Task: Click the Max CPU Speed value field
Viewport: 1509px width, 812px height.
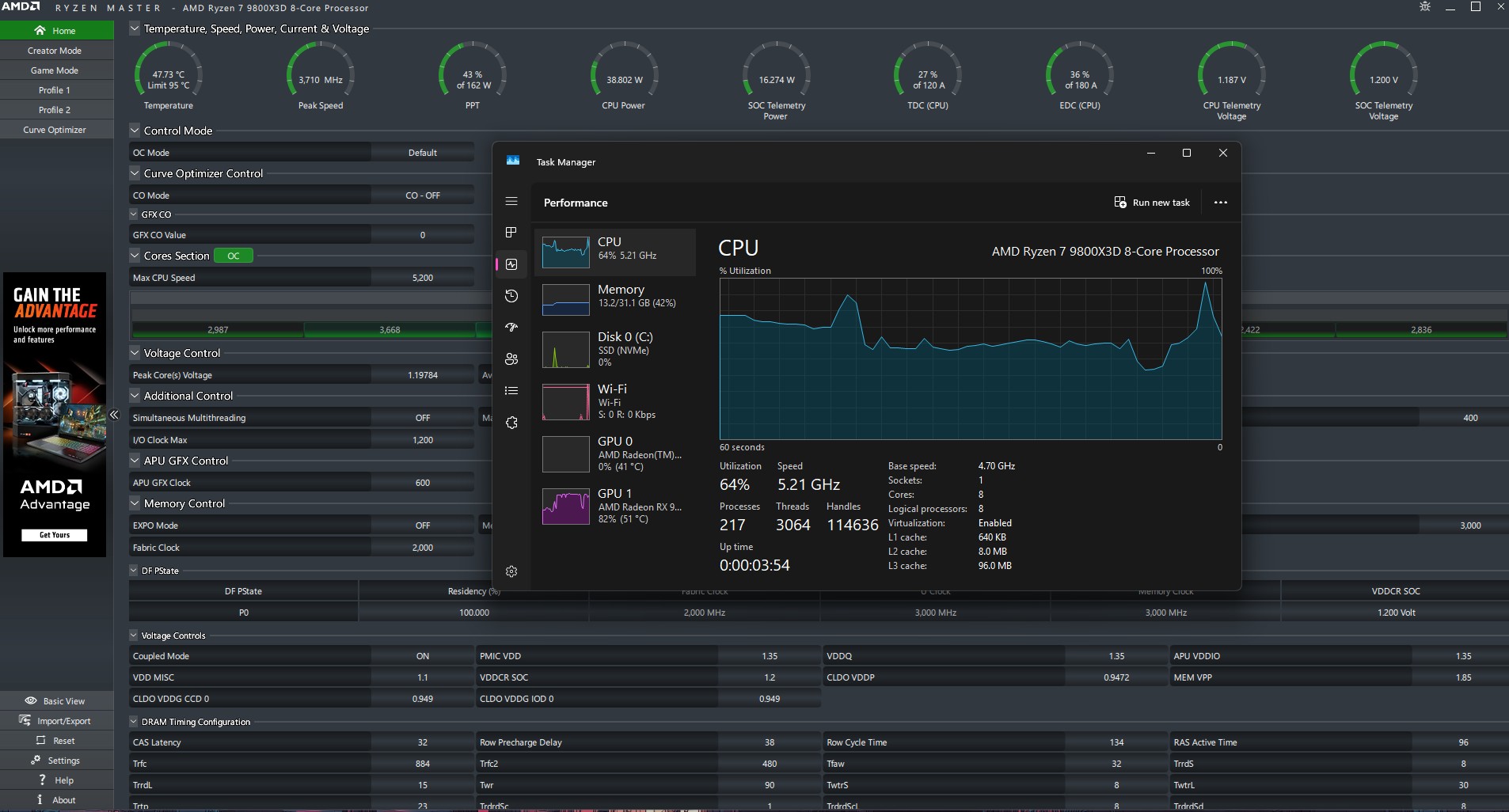Action: [423, 278]
